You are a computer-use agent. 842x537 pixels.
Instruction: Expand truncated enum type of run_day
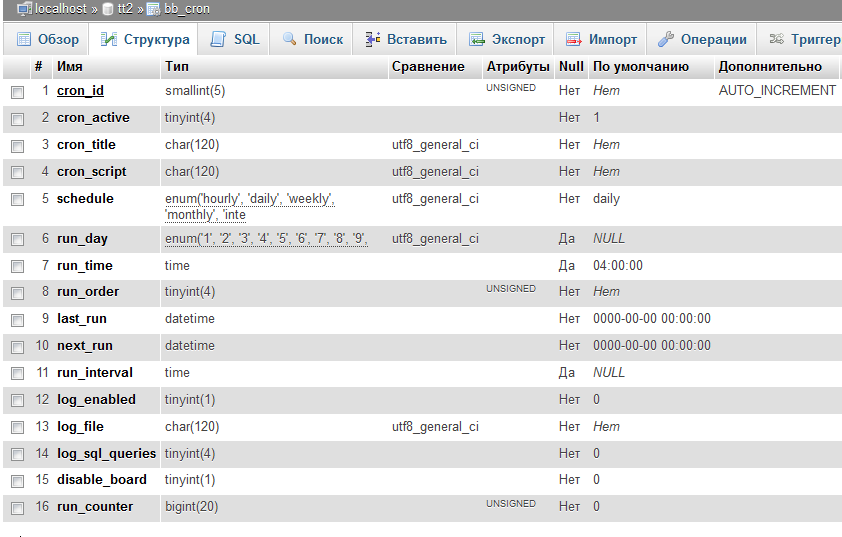pos(266,239)
